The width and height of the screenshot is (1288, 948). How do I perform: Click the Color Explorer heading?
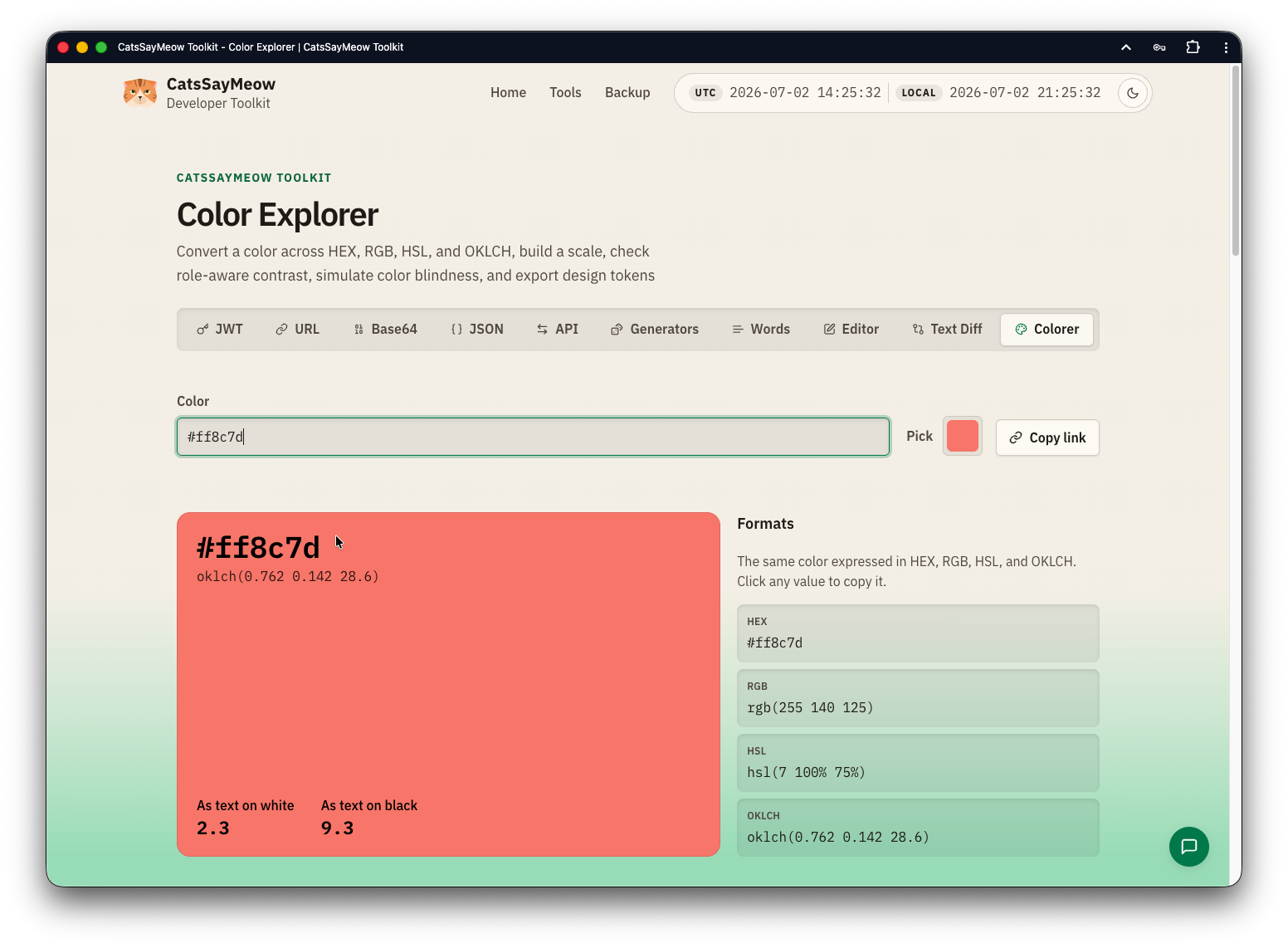point(277,215)
